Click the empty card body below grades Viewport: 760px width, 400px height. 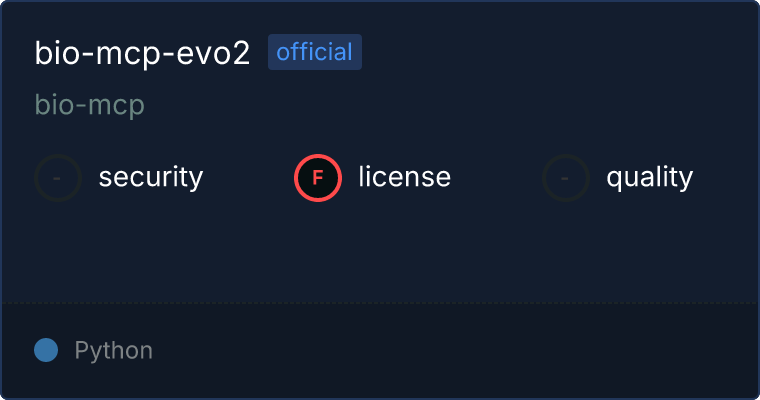click(380, 252)
